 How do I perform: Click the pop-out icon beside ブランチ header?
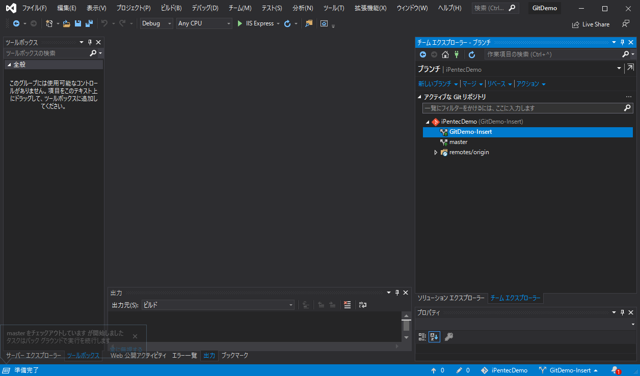point(630,68)
